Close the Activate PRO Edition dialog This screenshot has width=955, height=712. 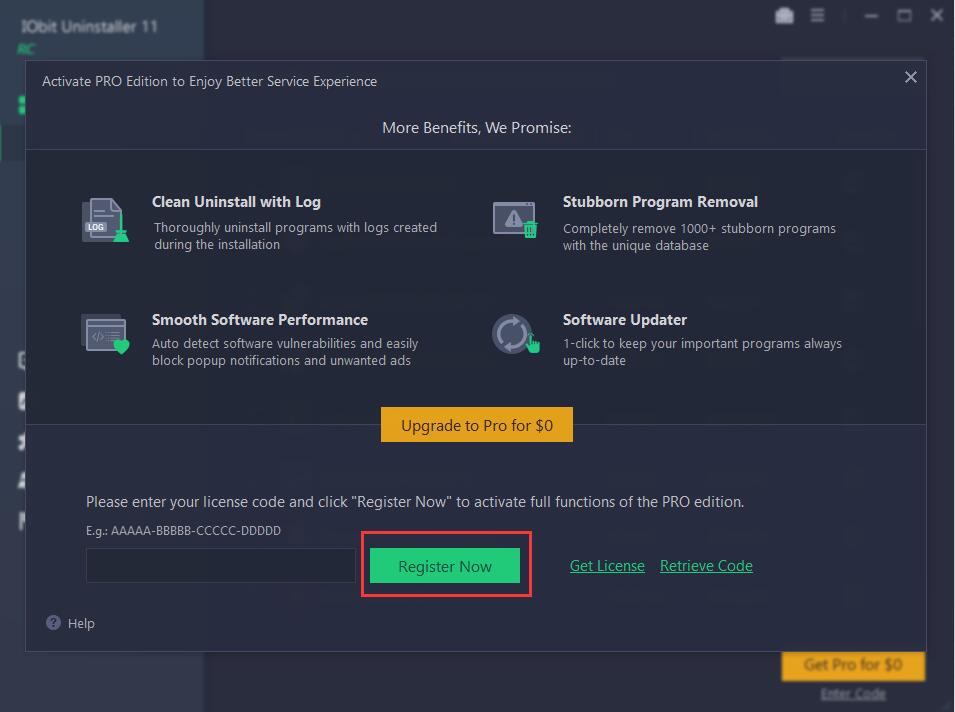coord(910,77)
